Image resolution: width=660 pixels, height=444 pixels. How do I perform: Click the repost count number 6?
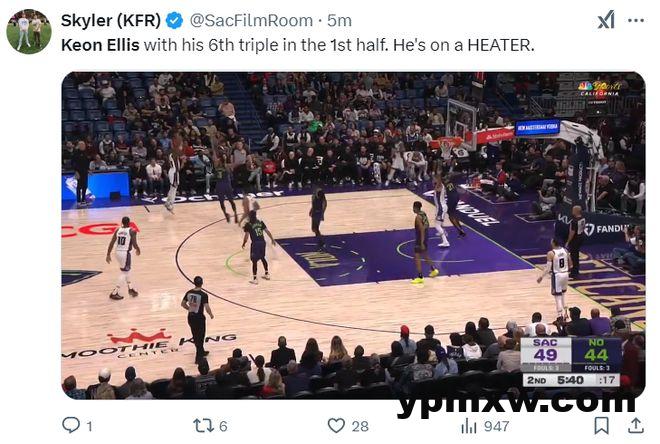click(x=224, y=426)
